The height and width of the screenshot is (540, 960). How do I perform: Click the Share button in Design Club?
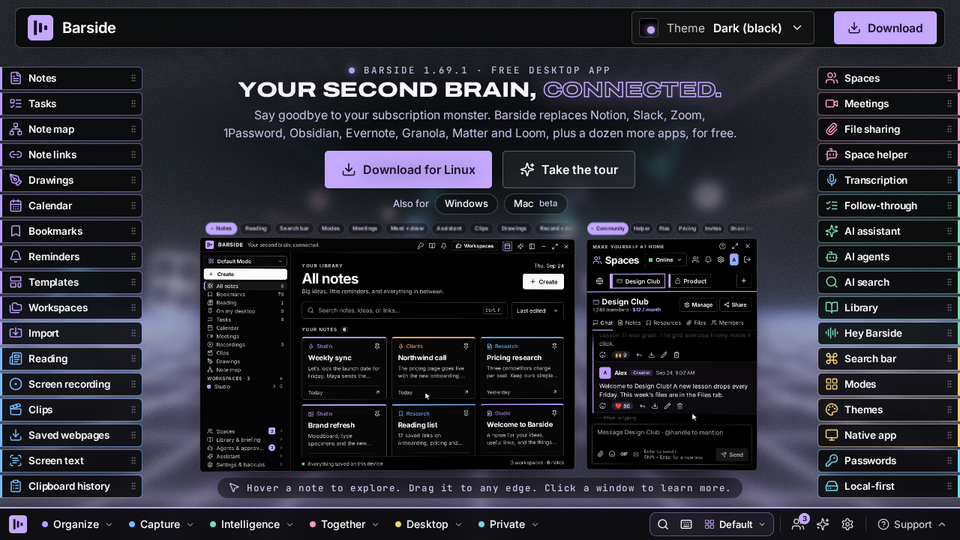pos(735,305)
